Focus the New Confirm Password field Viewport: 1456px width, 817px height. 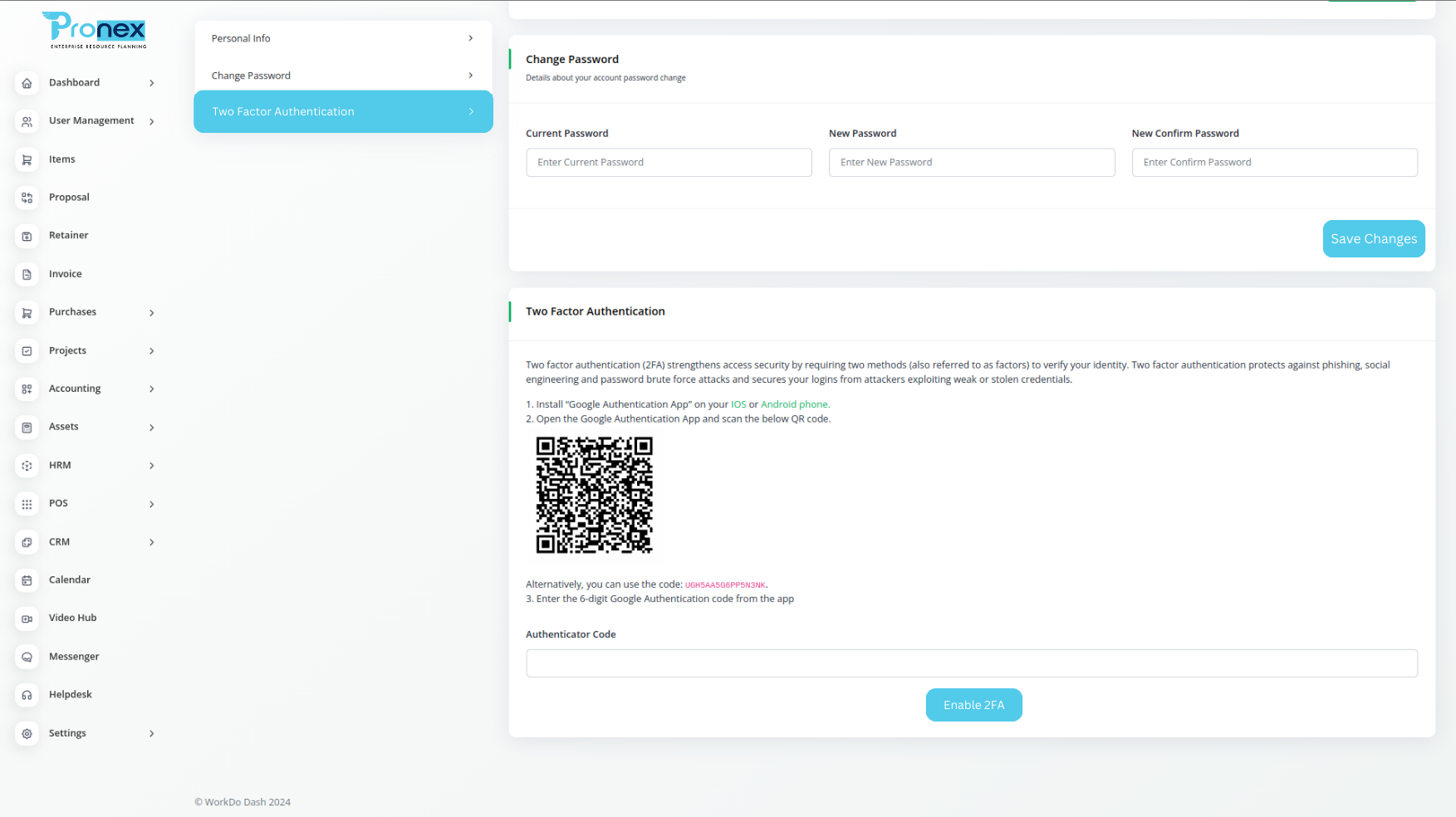click(x=1274, y=163)
